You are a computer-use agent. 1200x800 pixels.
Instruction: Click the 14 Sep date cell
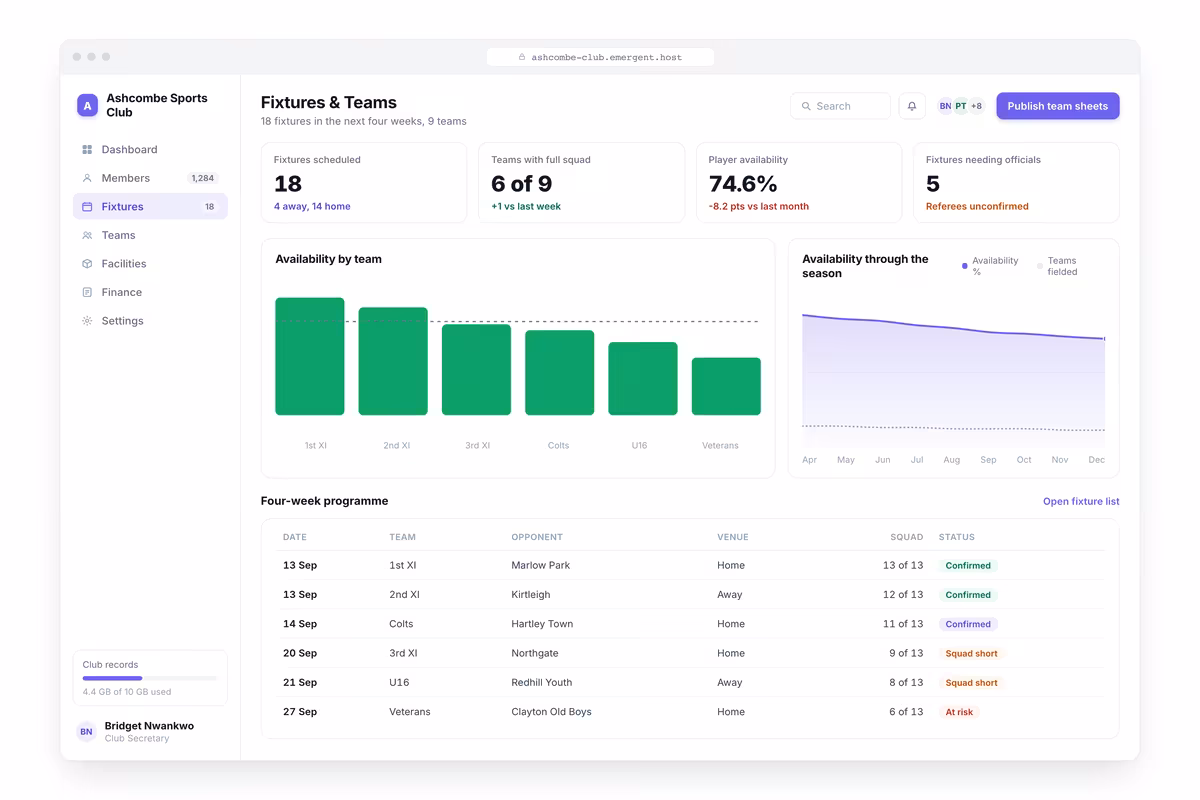[300, 624]
